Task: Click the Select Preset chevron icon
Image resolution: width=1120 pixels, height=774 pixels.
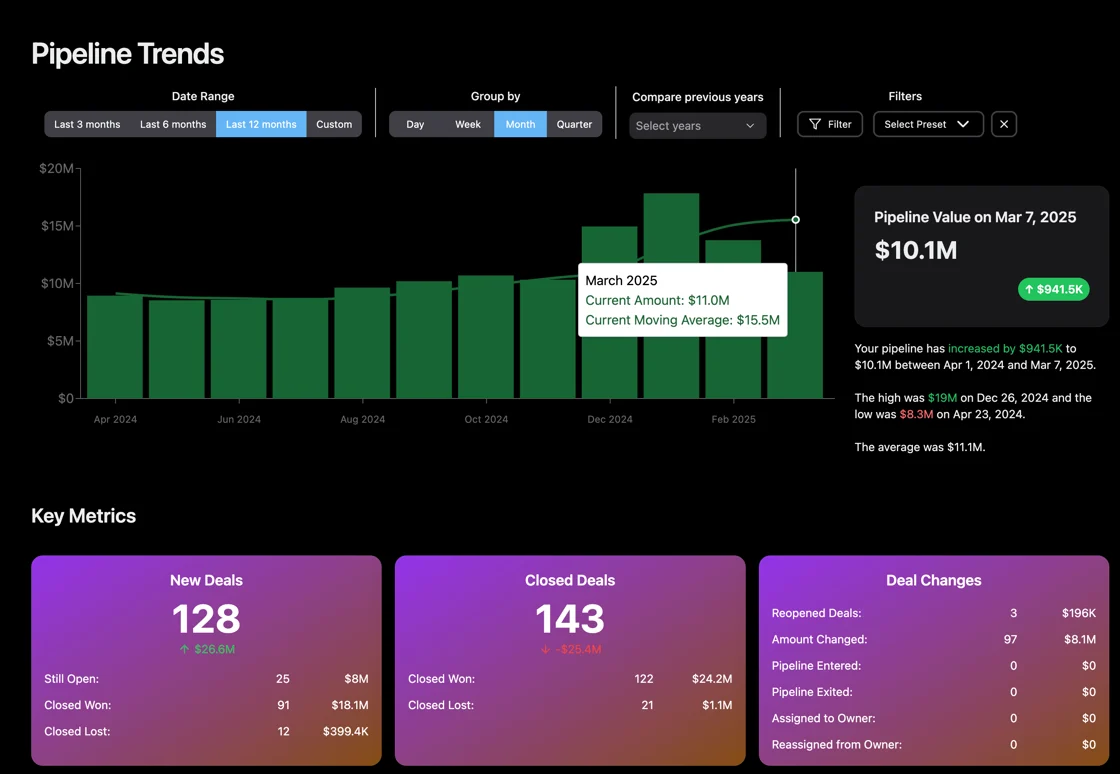Action: 963,124
